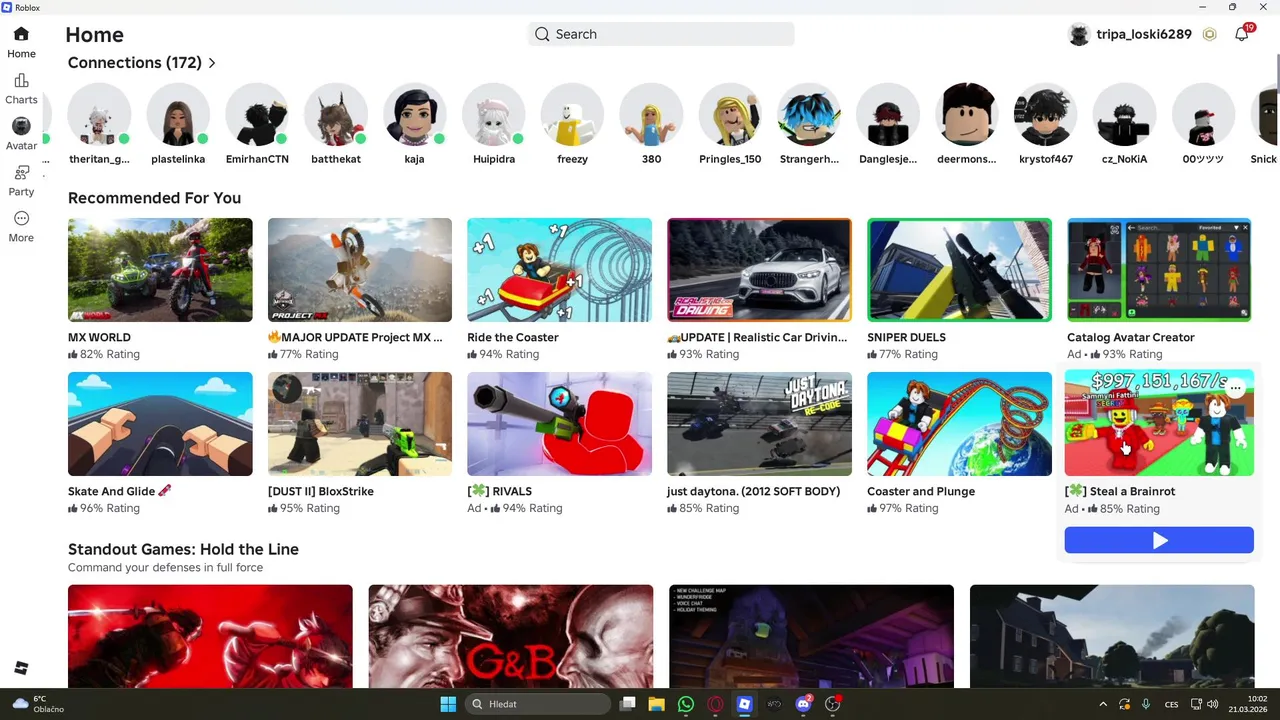Image resolution: width=1280 pixels, height=720 pixels.
Task: Open WhatsApp from the taskbar
Action: coord(685,704)
